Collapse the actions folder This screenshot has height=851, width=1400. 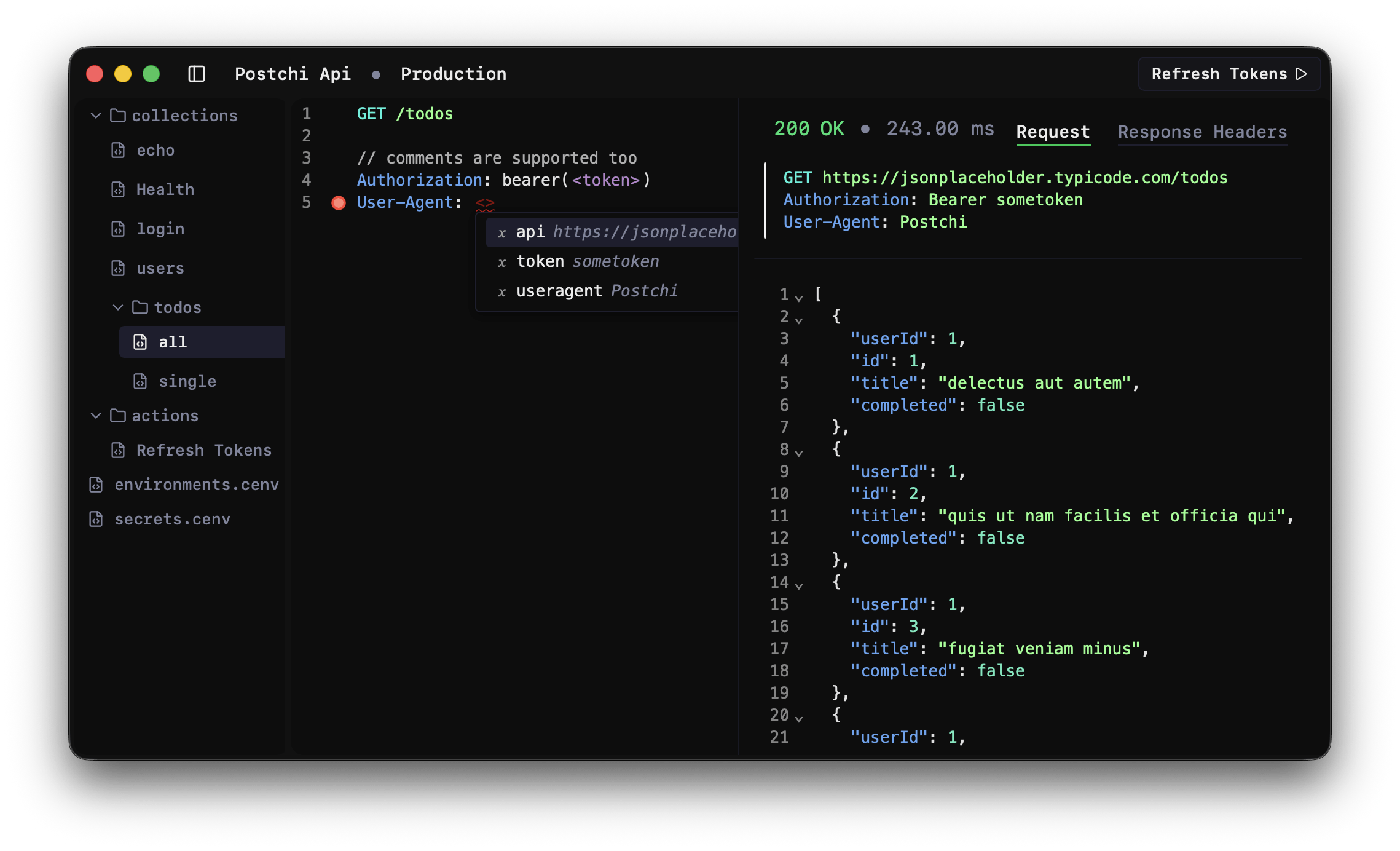pos(96,416)
